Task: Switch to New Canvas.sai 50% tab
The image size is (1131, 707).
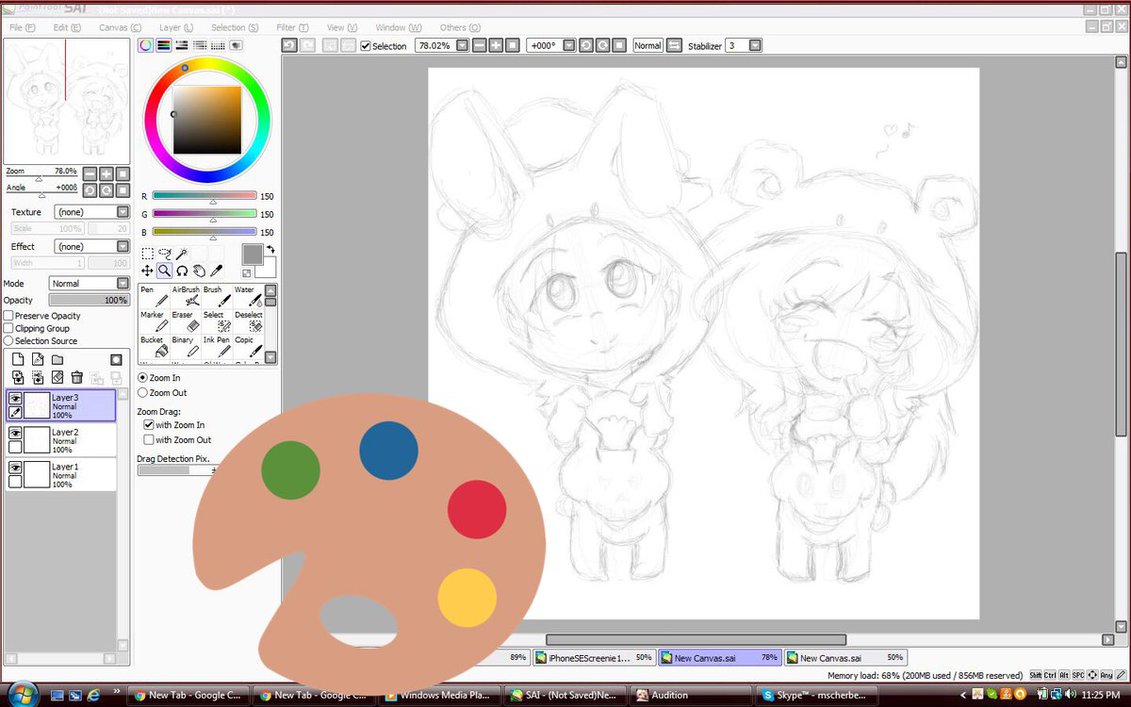Action: [x=845, y=658]
